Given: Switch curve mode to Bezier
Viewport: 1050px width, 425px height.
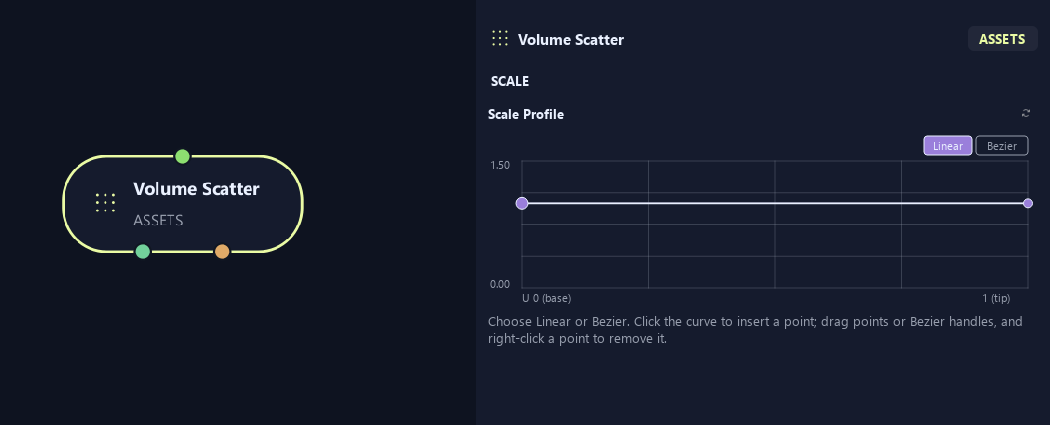Looking at the screenshot, I should 1002,146.
